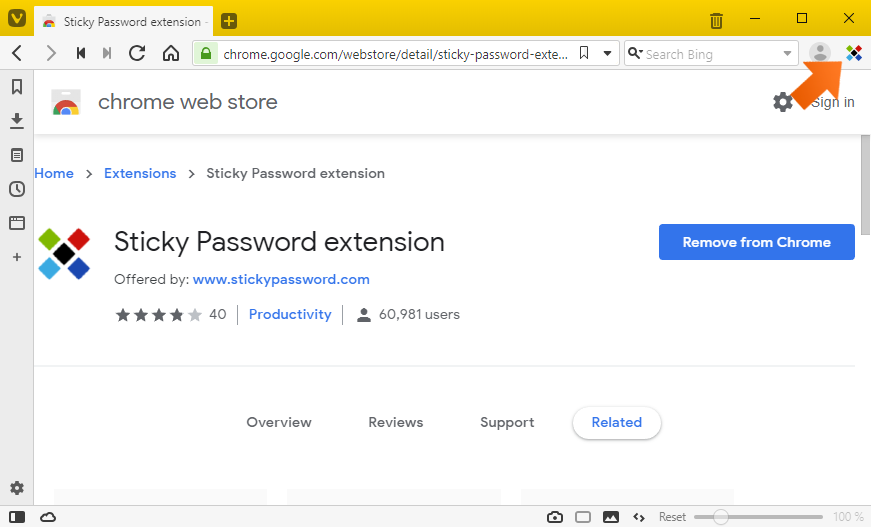Open the Downloads panel in the sidebar
Screen dimensions: 871x527
click(17, 121)
